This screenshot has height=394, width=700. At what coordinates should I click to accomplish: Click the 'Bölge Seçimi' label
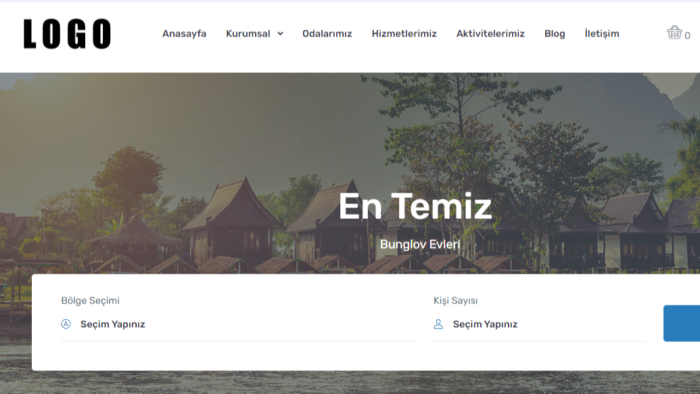[90, 301]
